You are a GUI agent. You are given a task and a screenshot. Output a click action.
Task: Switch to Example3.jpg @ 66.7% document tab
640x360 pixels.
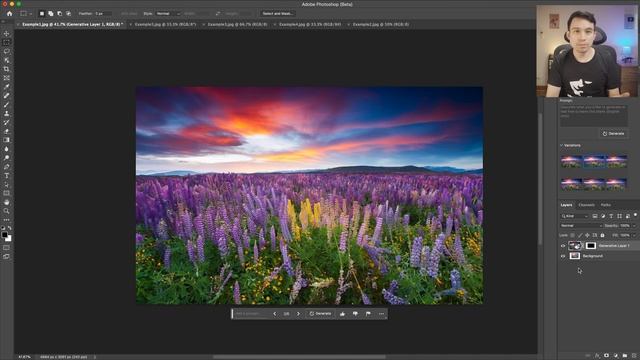click(237, 24)
